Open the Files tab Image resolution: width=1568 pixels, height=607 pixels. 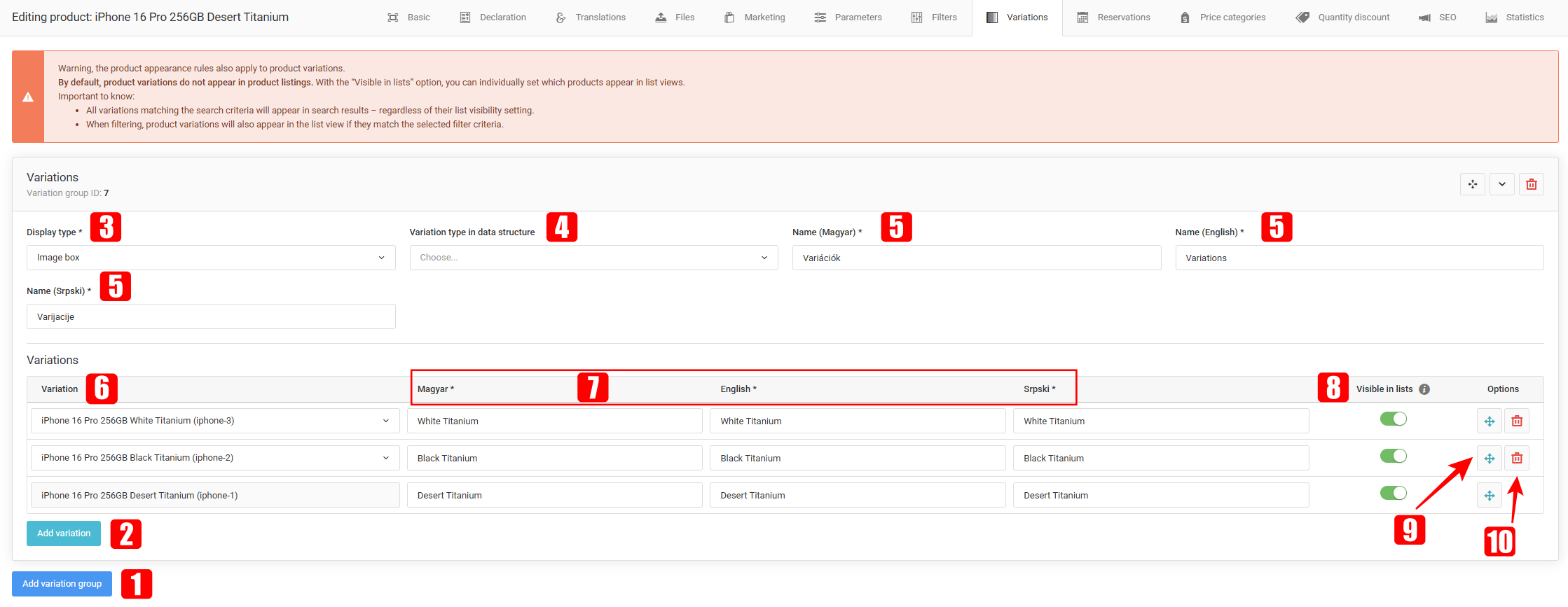[675, 18]
